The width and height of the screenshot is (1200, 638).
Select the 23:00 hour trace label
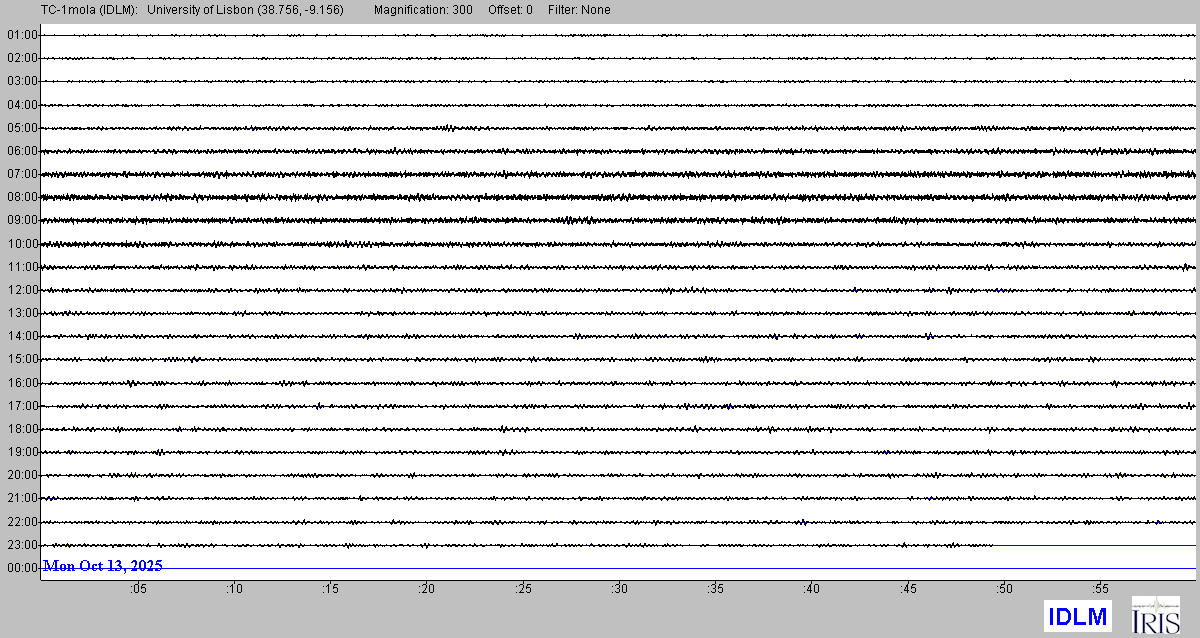22,545
